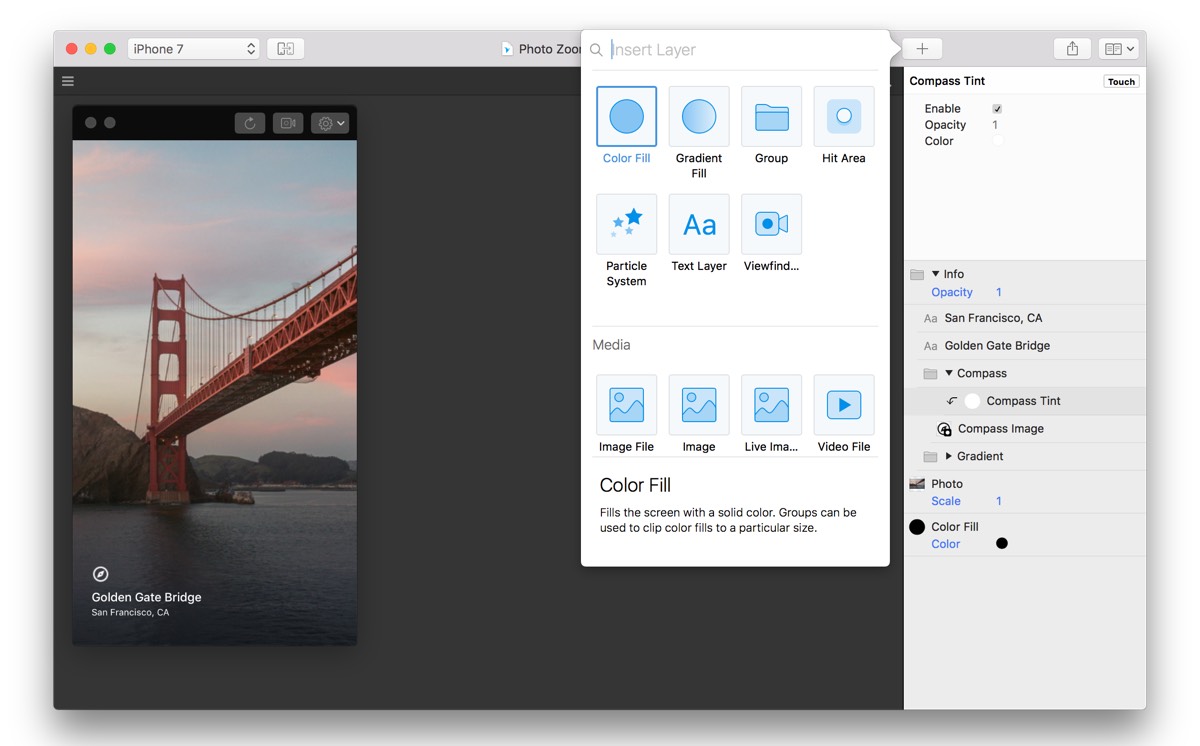Open the black Color swatch of Color Fill
The height and width of the screenshot is (746, 1200).
(1002, 544)
